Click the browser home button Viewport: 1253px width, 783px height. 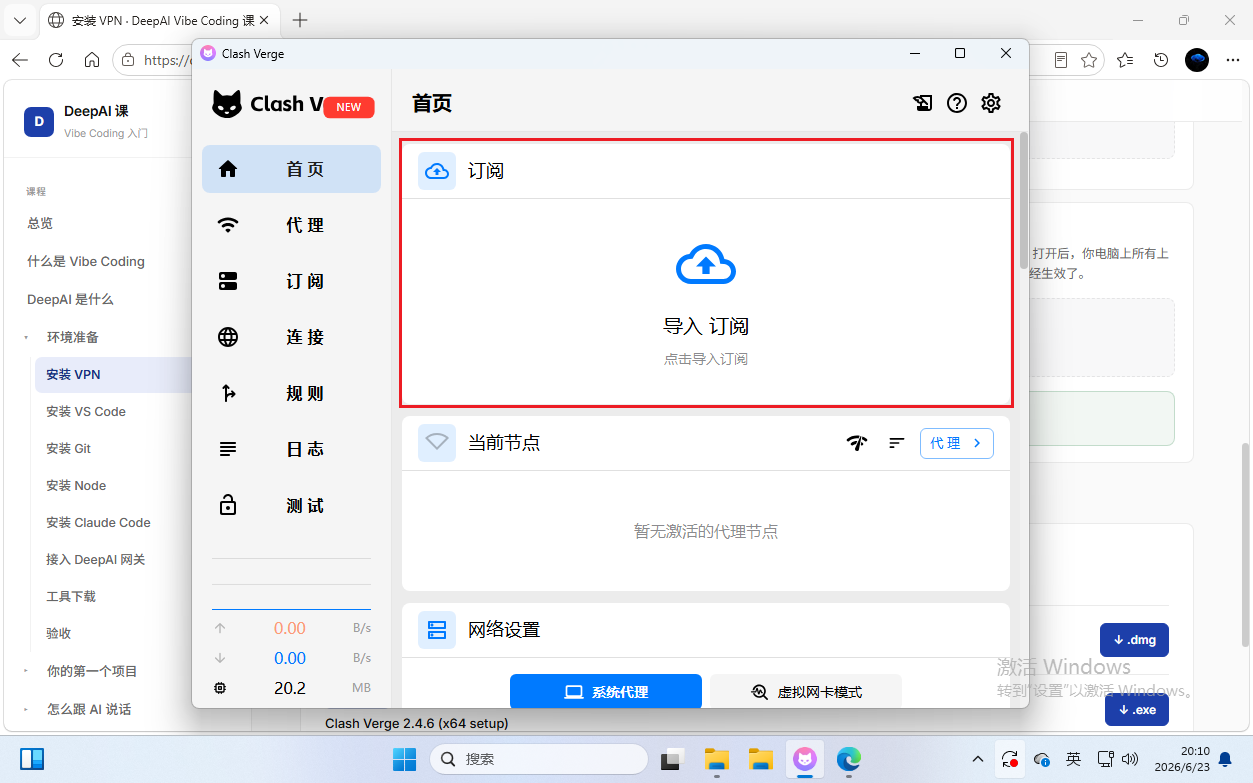[92, 60]
